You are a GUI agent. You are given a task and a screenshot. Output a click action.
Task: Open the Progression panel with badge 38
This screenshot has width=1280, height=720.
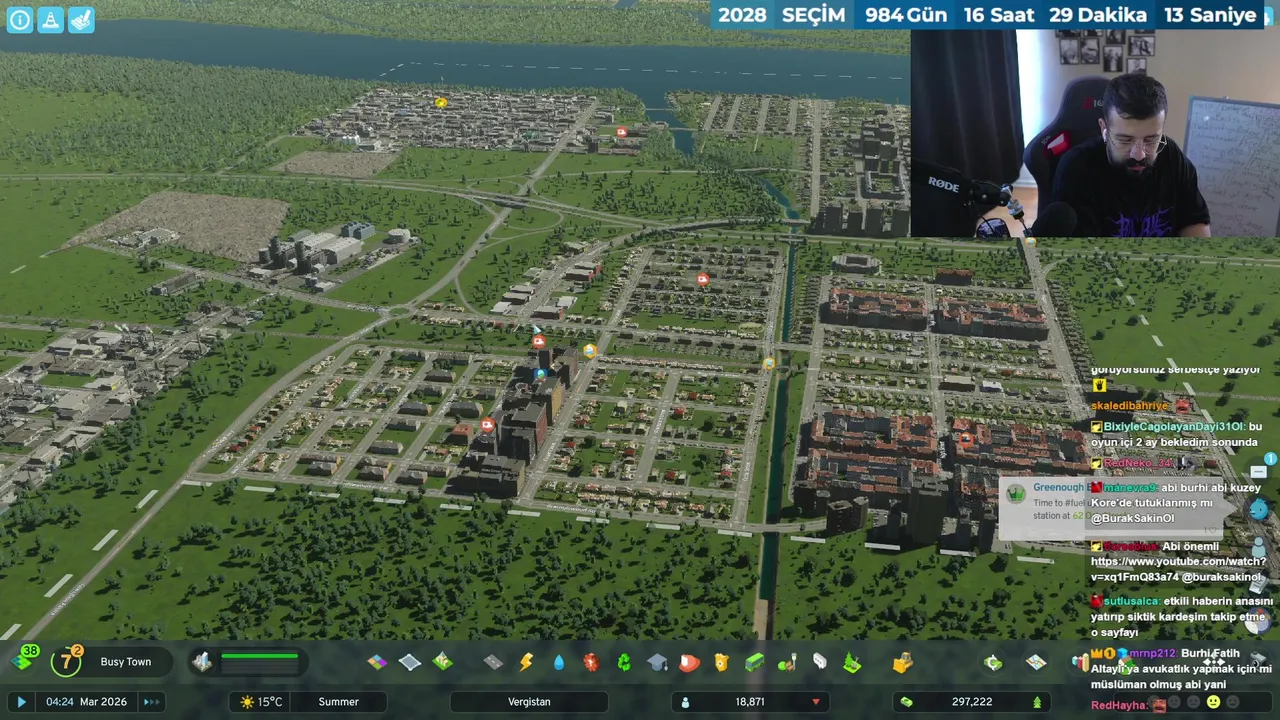pos(24,660)
